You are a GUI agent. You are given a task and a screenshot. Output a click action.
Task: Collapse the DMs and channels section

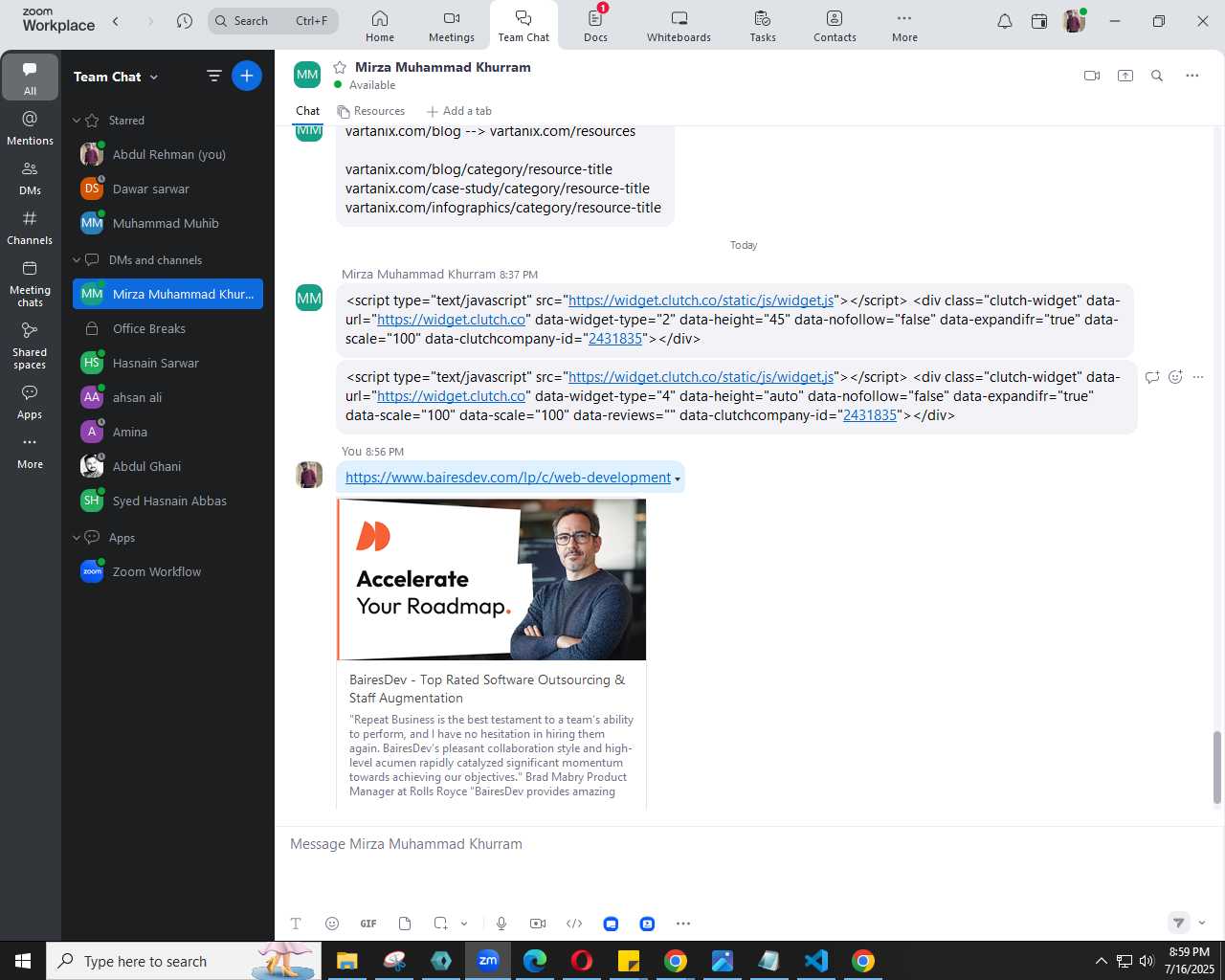click(77, 260)
